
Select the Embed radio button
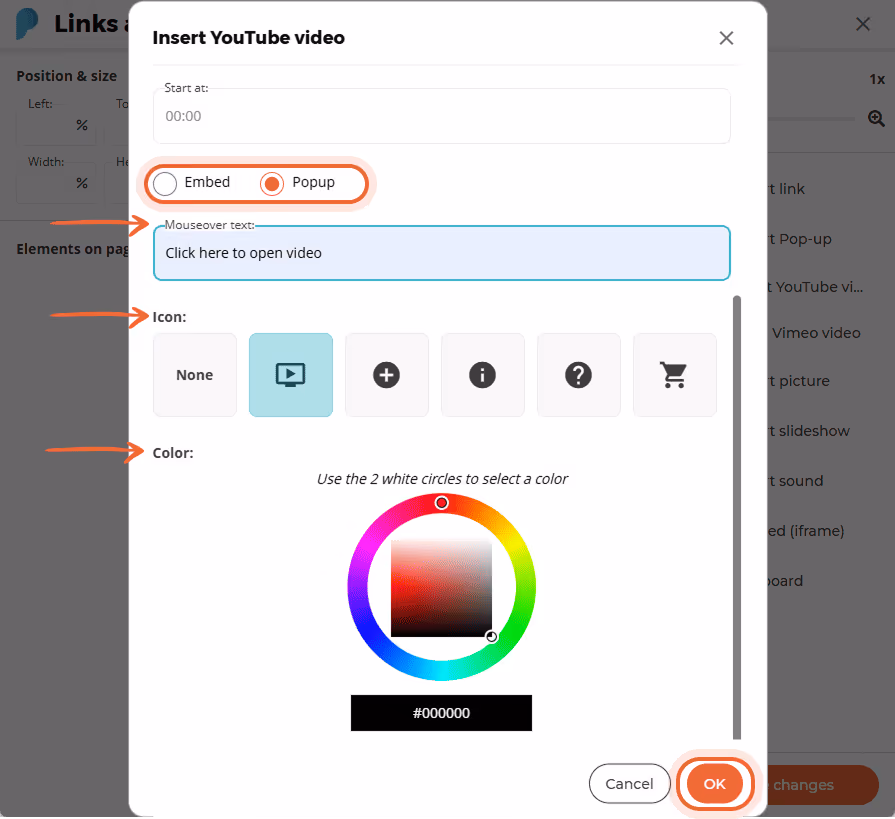pyautogui.click(x=165, y=184)
